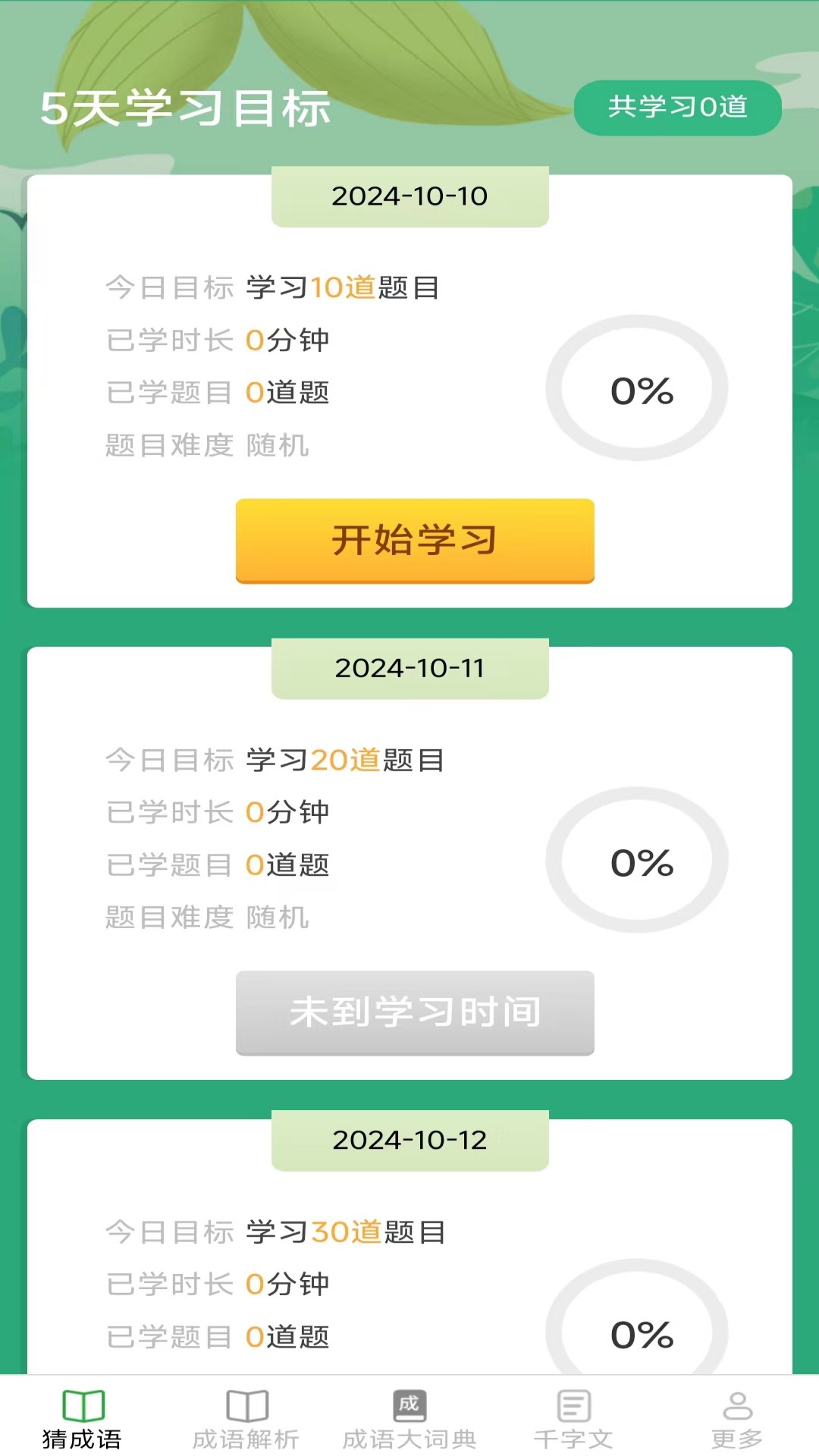This screenshot has width=819, height=1456.
Task: Click the 5天学习目标 page title
Action: pos(186,108)
